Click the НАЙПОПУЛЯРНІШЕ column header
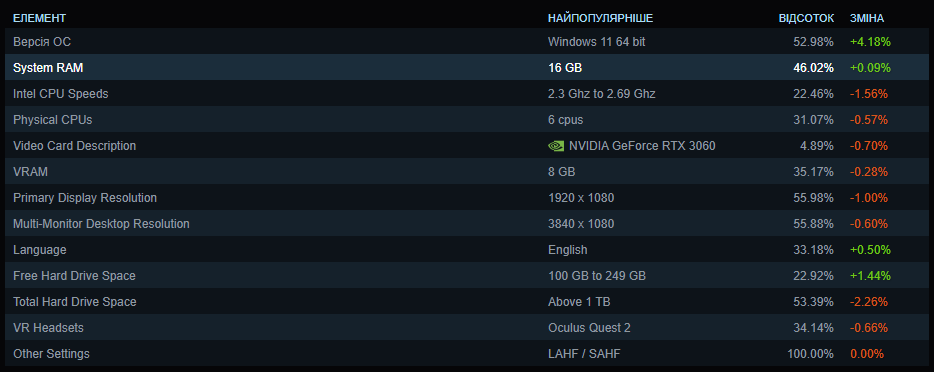Image resolution: width=934 pixels, height=372 pixels. pyautogui.click(x=600, y=18)
